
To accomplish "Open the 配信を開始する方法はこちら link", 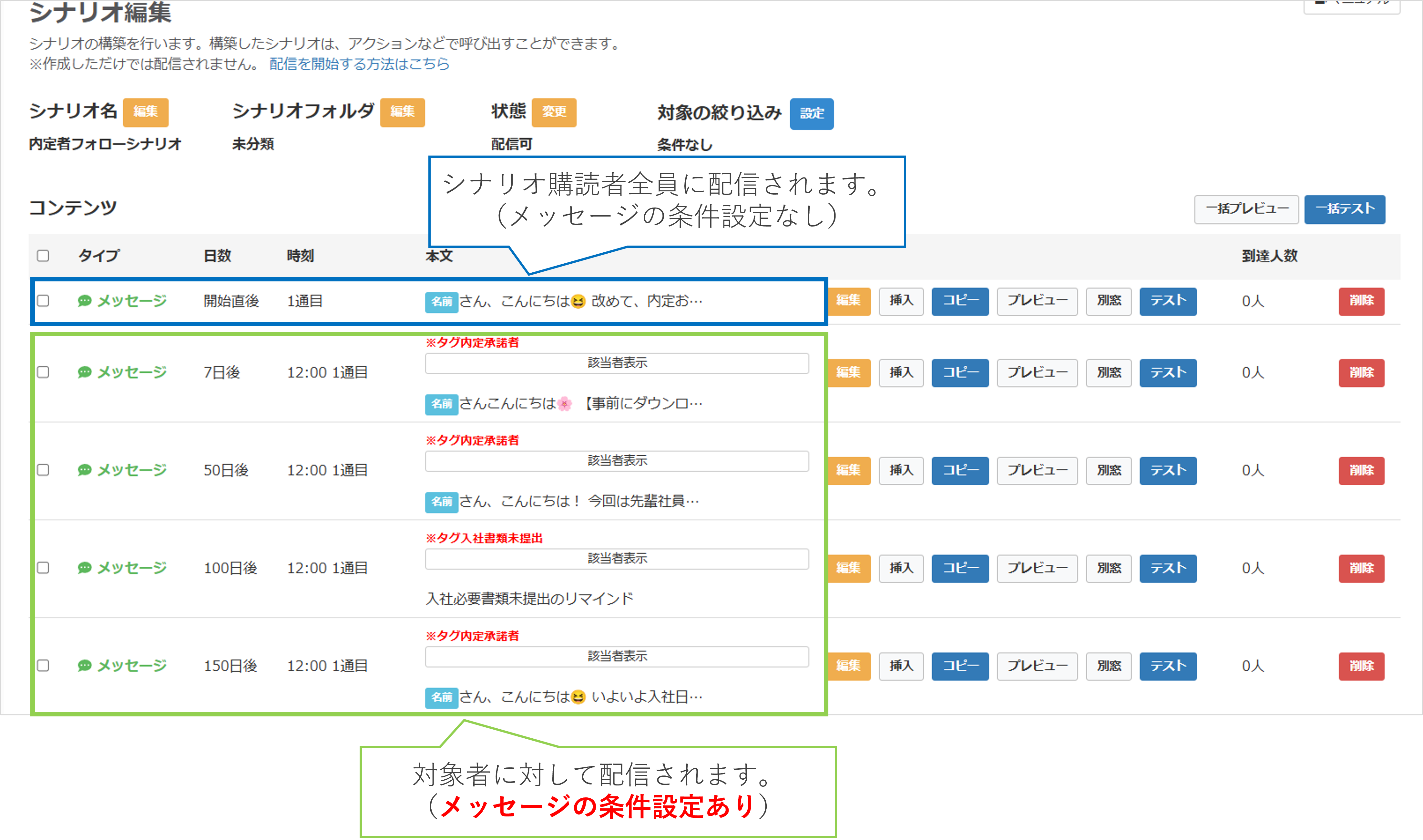I will pyautogui.click(x=359, y=64).
